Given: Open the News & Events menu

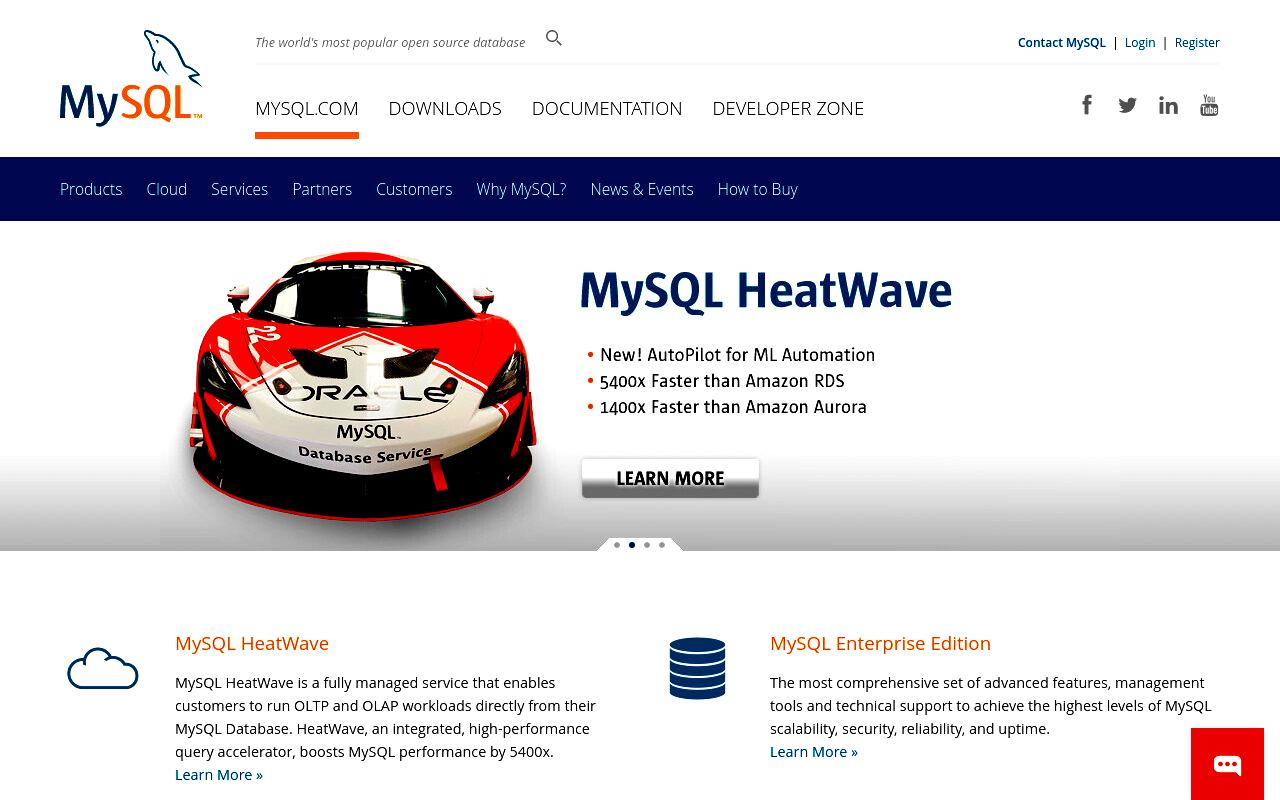Looking at the screenshot, I should coord(642,189).
